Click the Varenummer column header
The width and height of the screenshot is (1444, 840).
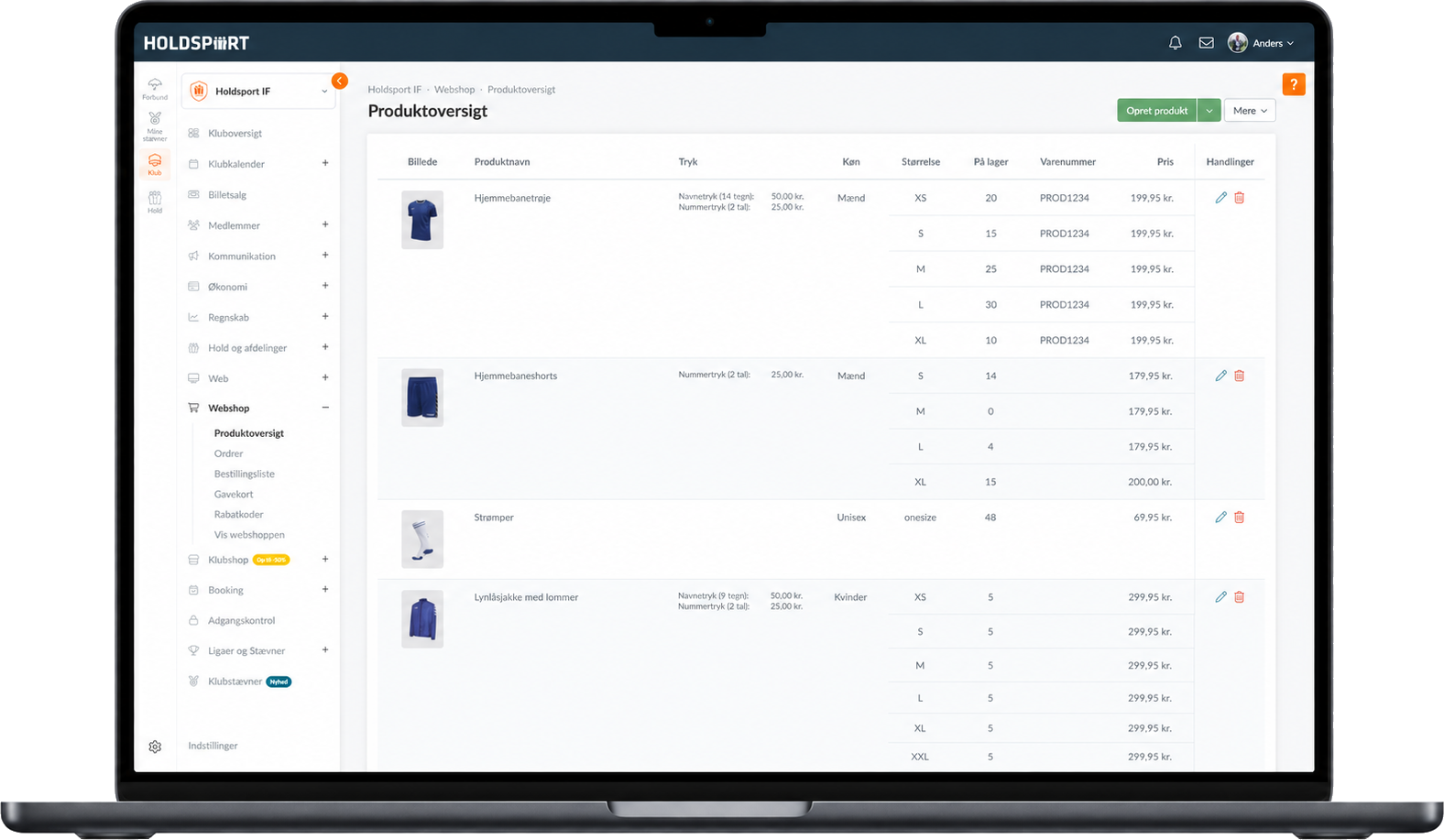[1067, 162]
